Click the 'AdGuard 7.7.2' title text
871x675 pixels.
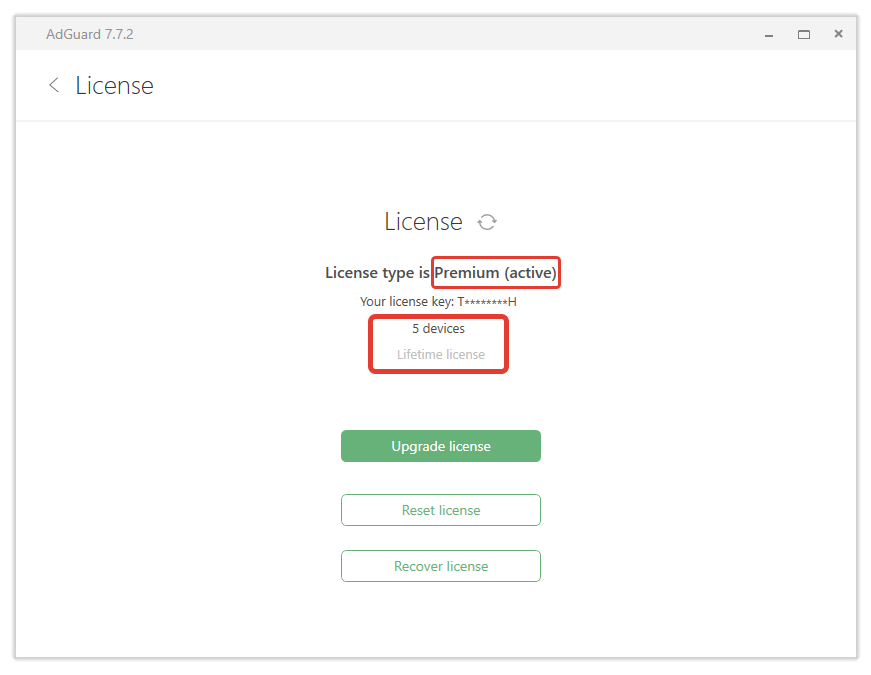tap(89, 34)
